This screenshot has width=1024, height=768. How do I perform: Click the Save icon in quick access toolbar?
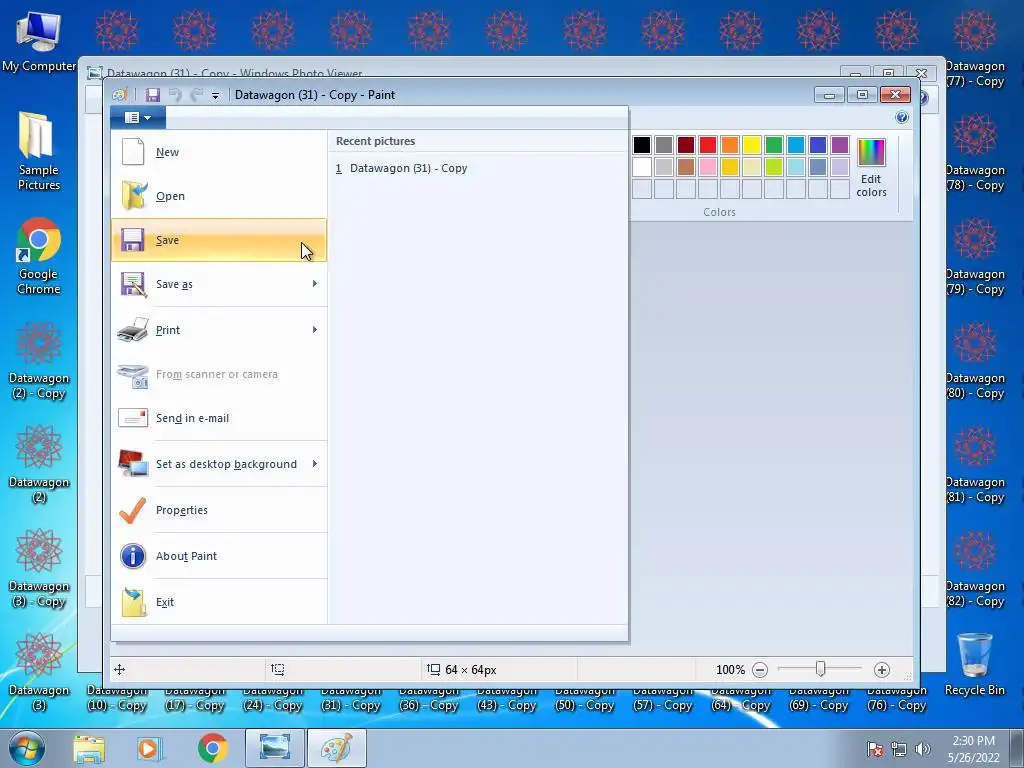point(153,95)
